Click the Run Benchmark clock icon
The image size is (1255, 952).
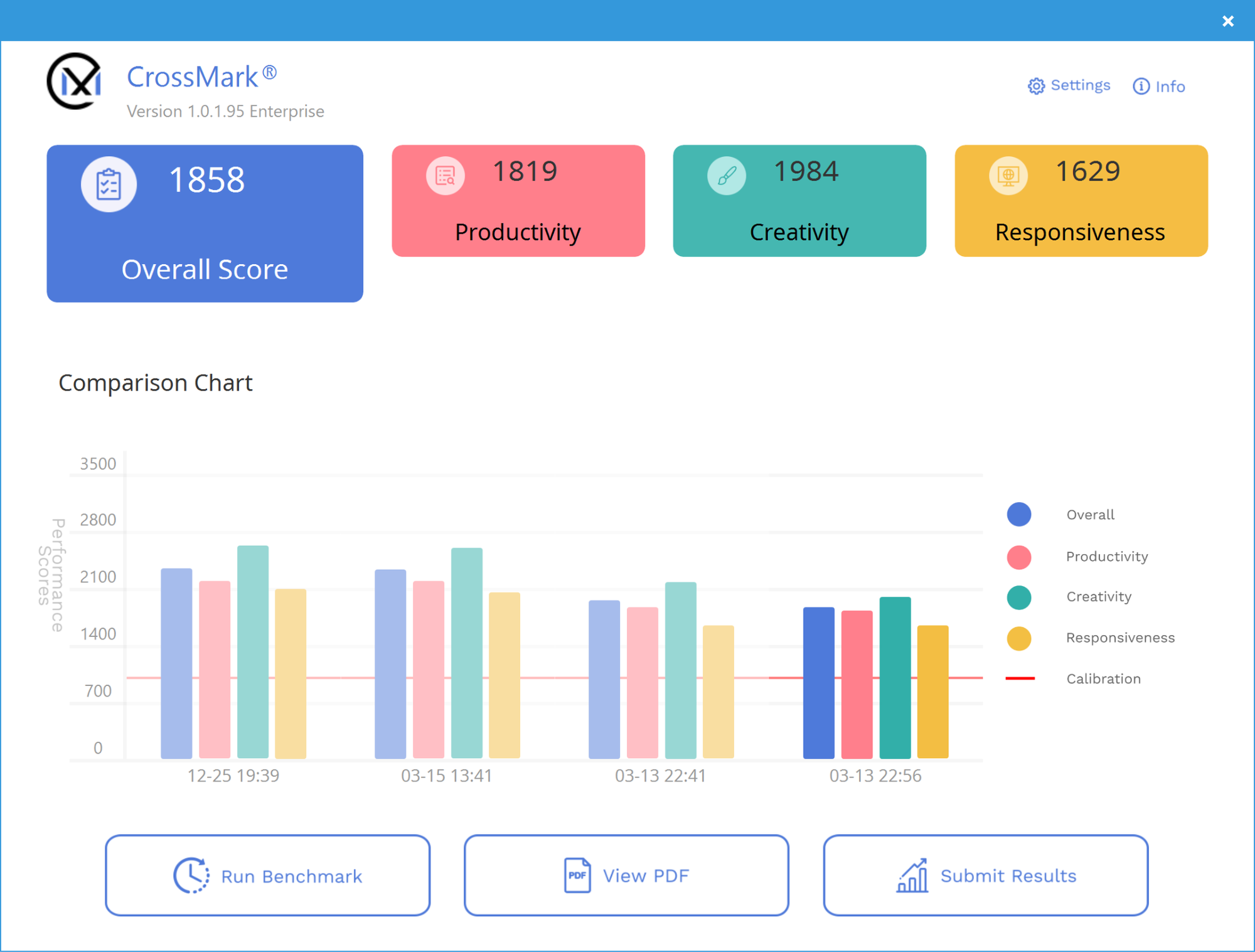(191, 875)
